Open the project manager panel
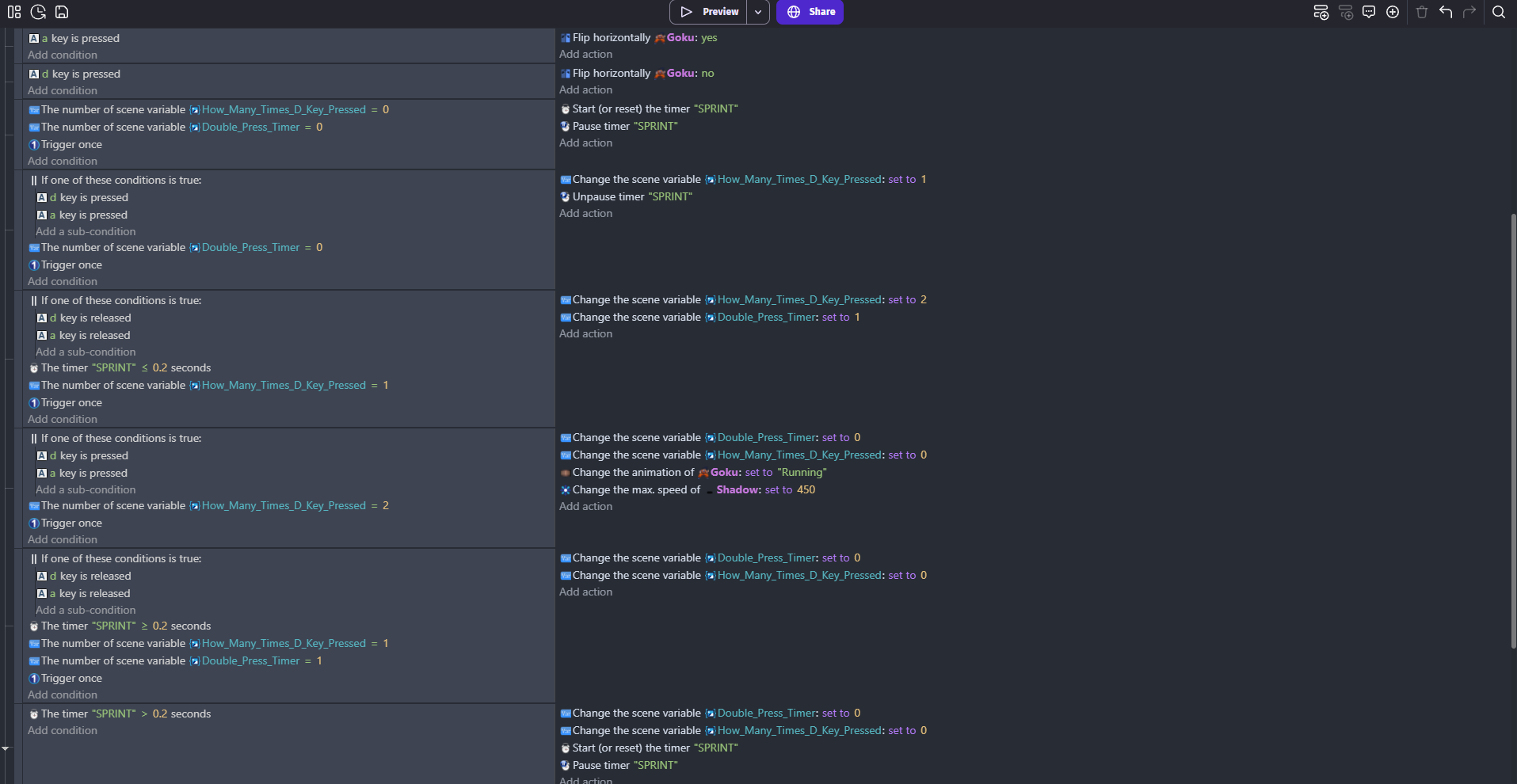The image size is (1517, 784). tap(14, 12)
